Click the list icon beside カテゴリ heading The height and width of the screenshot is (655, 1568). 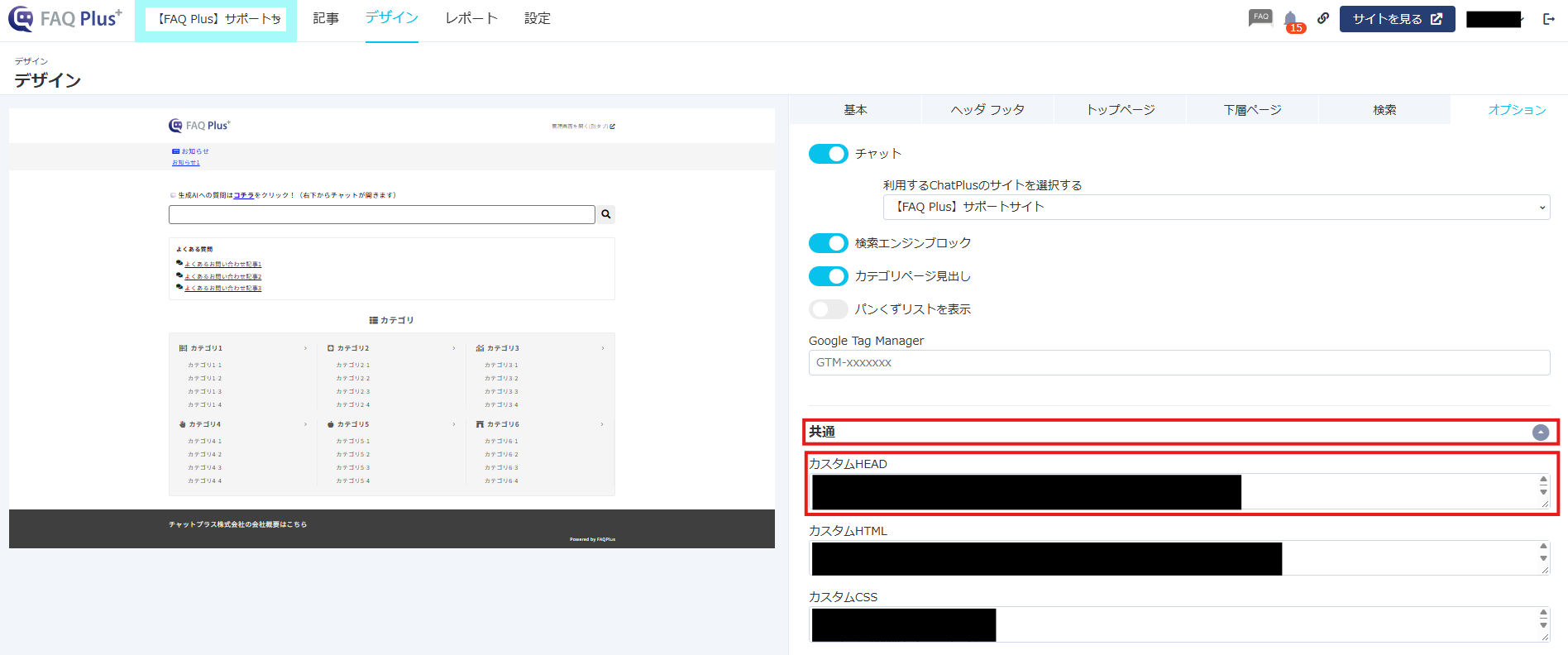(374, 320)
